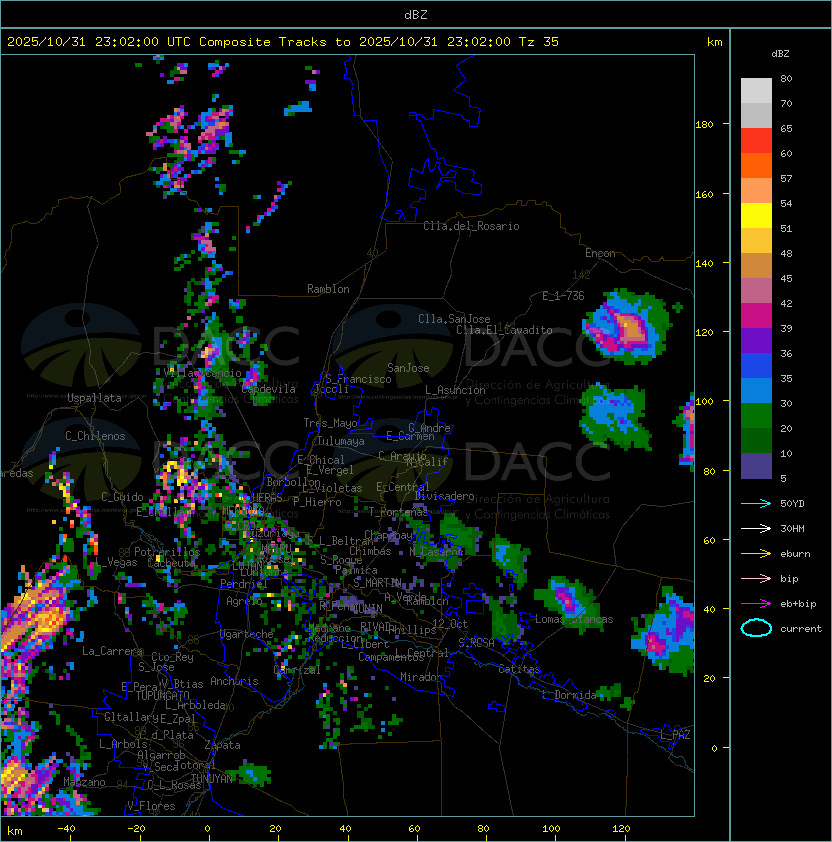Click the yellow eburn arrow in legend
This screenshot has width=832, height=842.
tap(756, 554)
